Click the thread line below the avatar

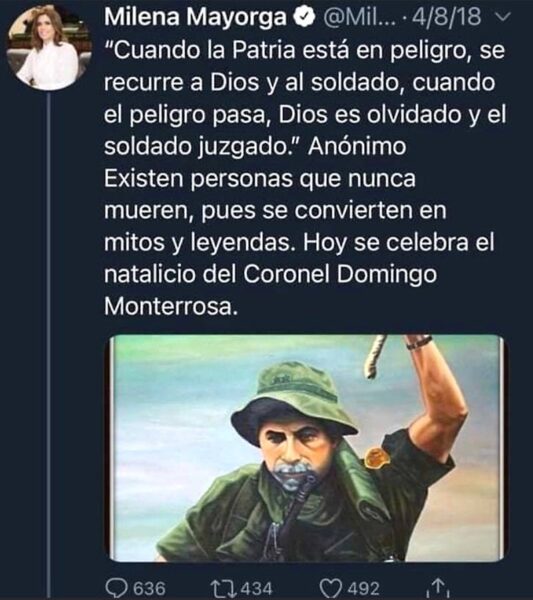click(49, 344)
